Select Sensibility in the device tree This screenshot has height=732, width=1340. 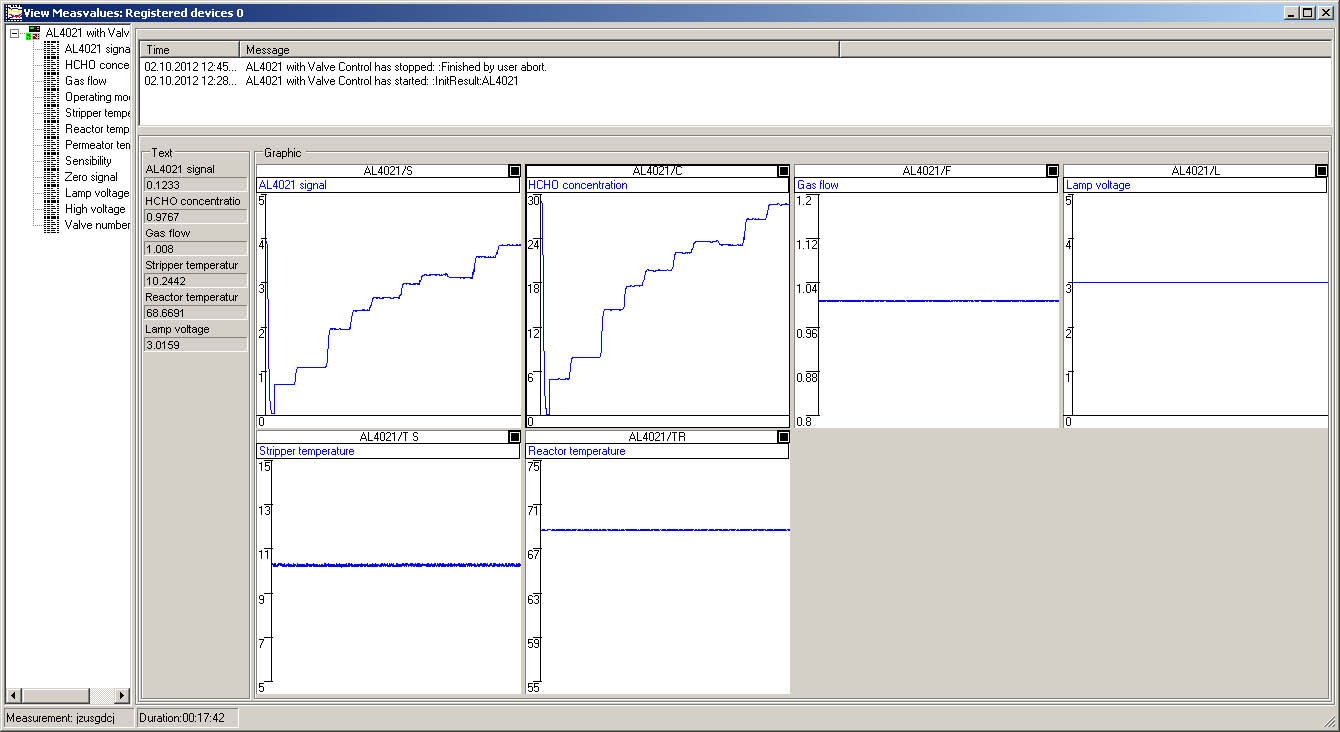tap(88, 161)
